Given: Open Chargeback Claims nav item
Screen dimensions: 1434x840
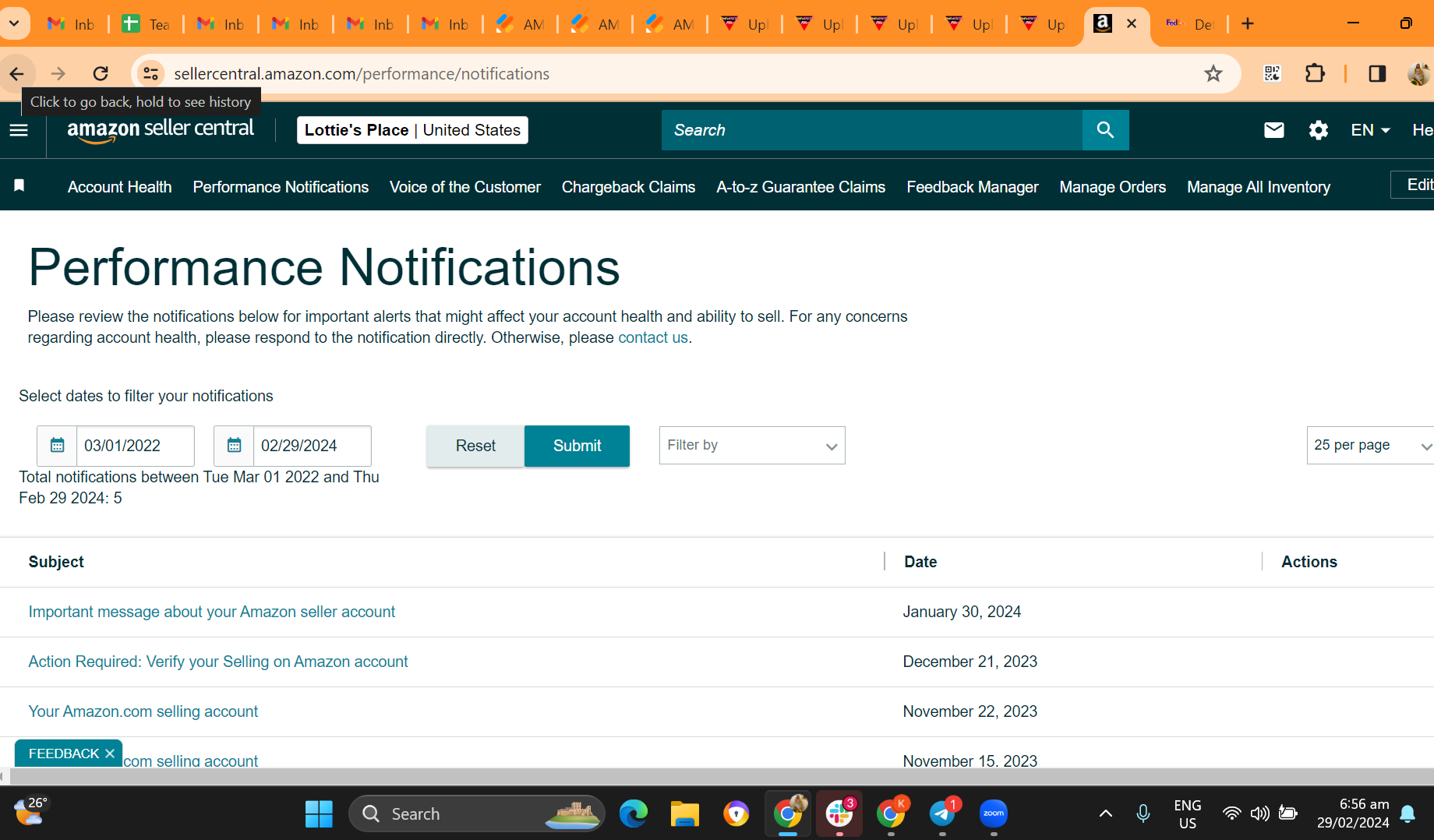Looking at the screenshot, I should click(x=628, y=187).
